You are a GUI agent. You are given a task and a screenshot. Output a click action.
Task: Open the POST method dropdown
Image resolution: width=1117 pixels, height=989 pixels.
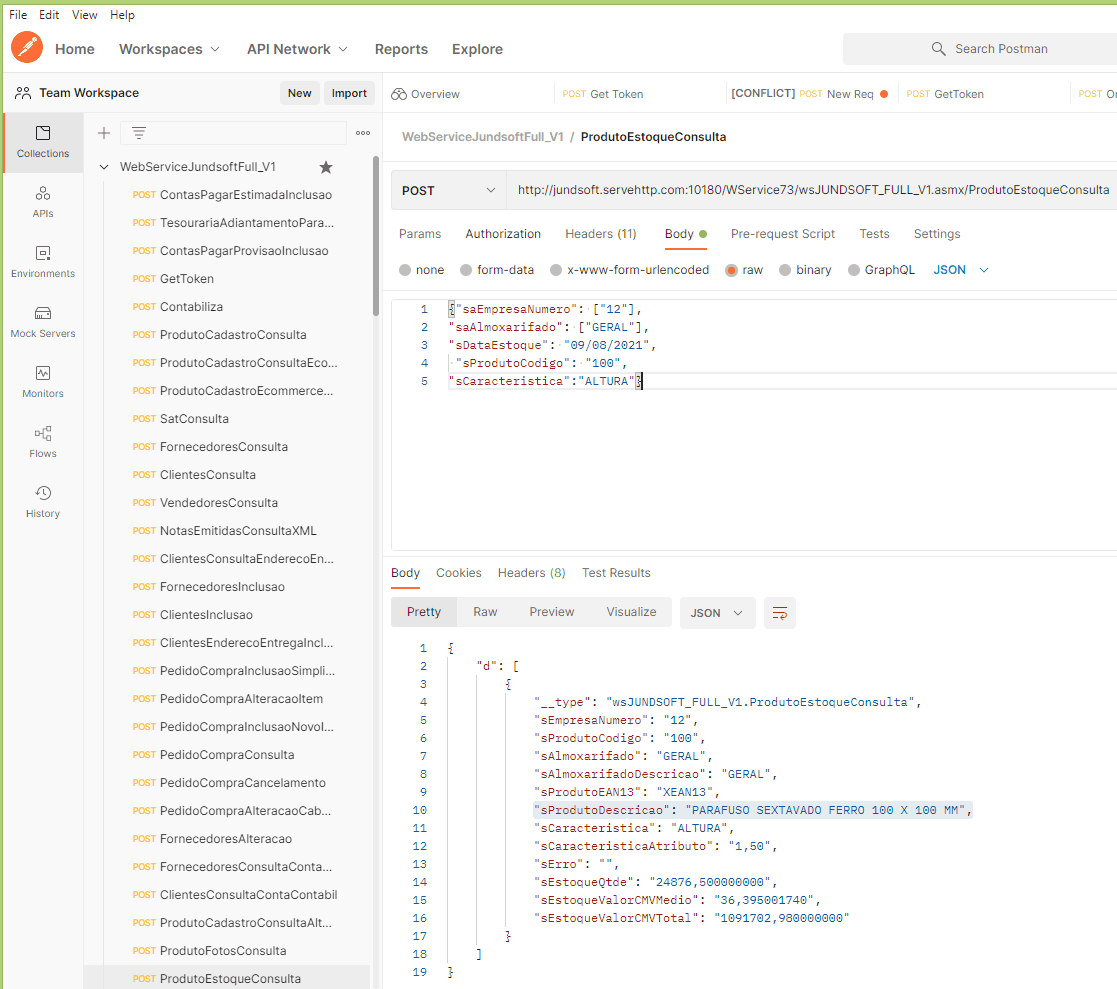(448, 190)
